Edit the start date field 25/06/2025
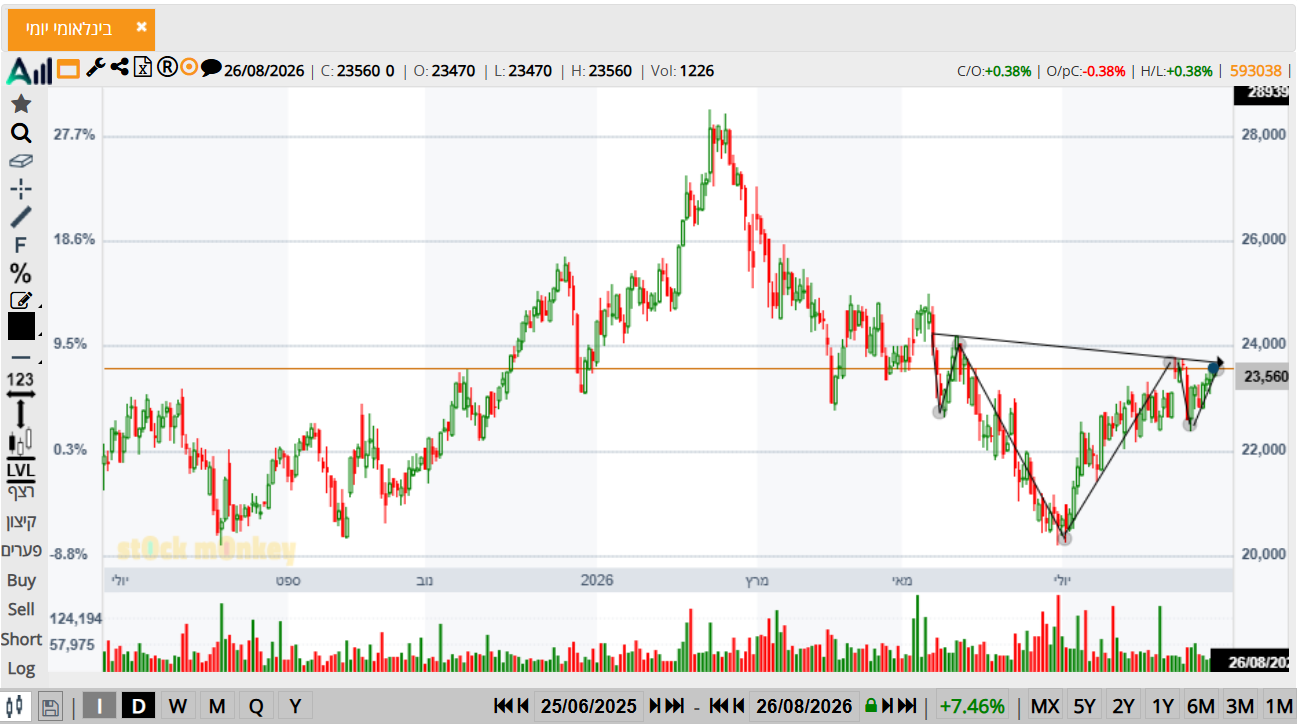 click(x=588, y=706)
